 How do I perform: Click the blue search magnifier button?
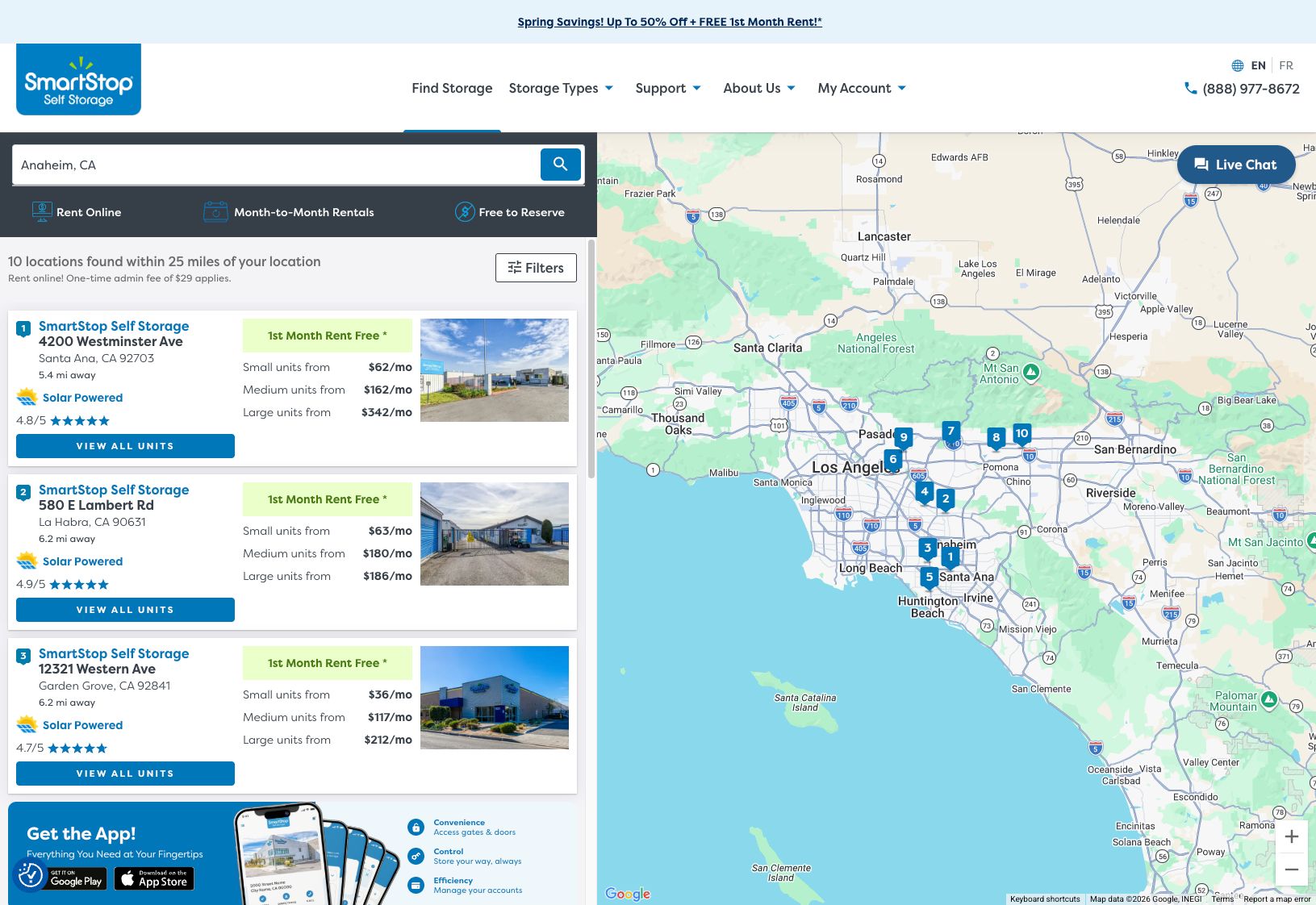[560, 165]
